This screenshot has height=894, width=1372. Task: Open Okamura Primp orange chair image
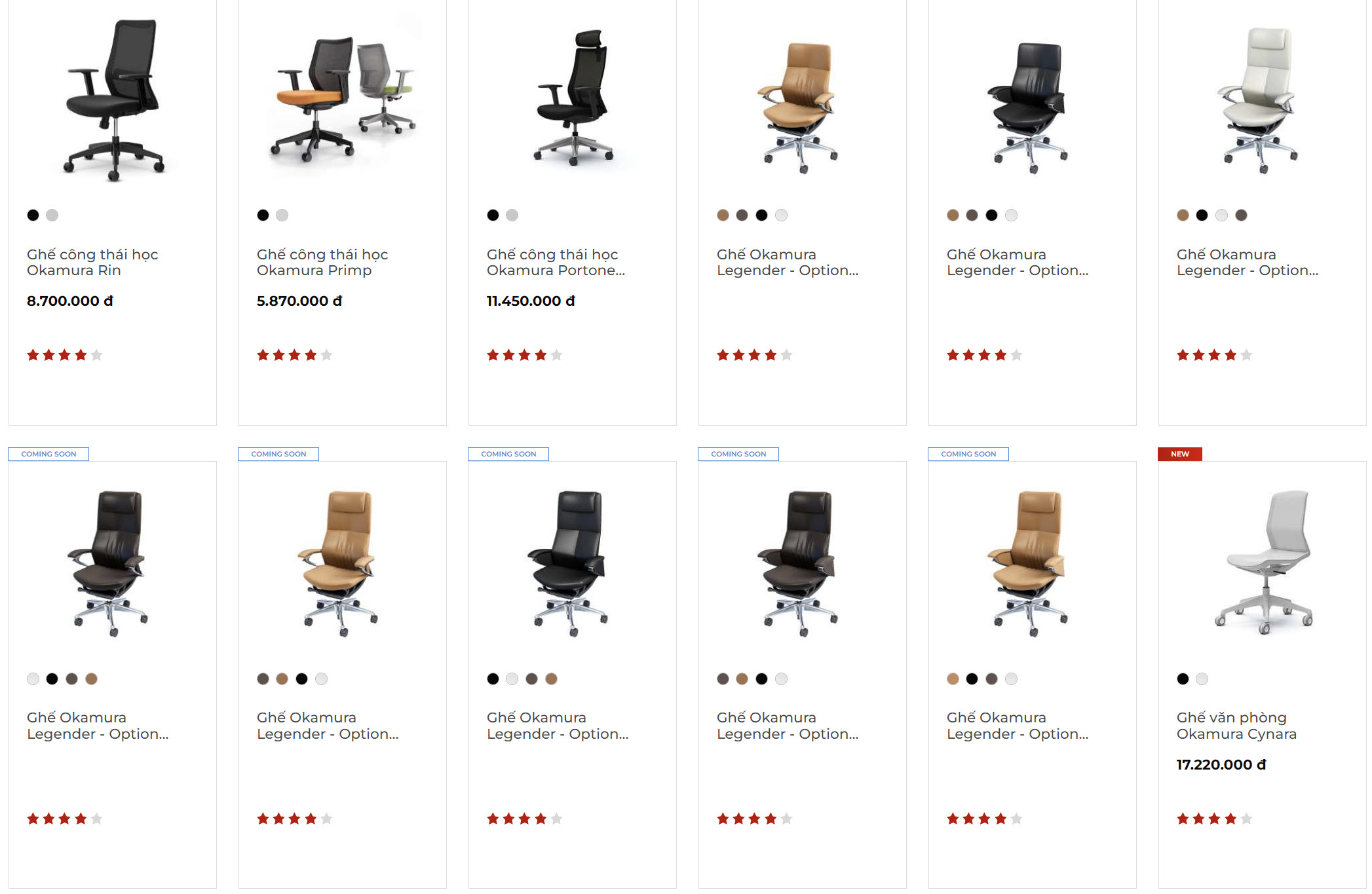point(343,98)
